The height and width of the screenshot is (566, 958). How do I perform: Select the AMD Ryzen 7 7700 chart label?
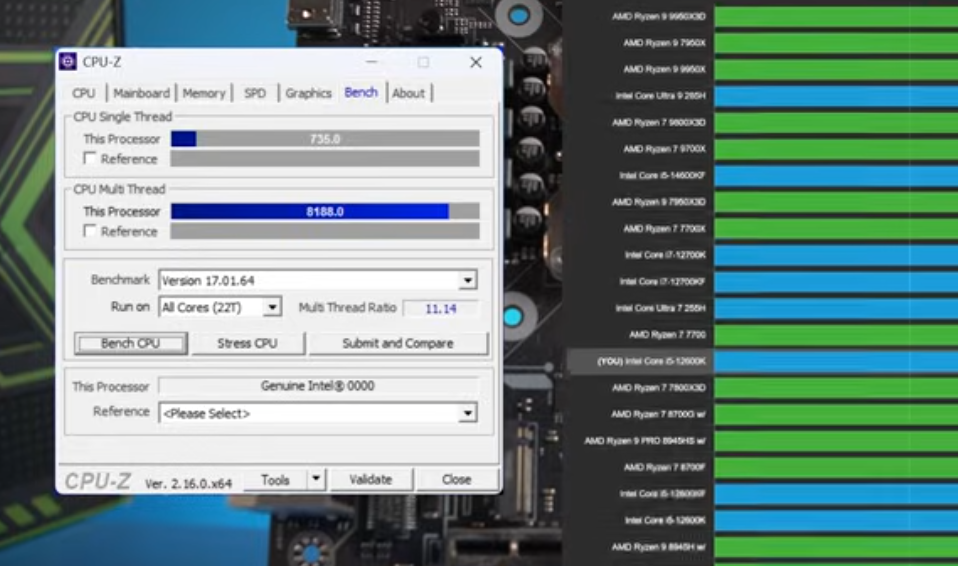point(667,334)
